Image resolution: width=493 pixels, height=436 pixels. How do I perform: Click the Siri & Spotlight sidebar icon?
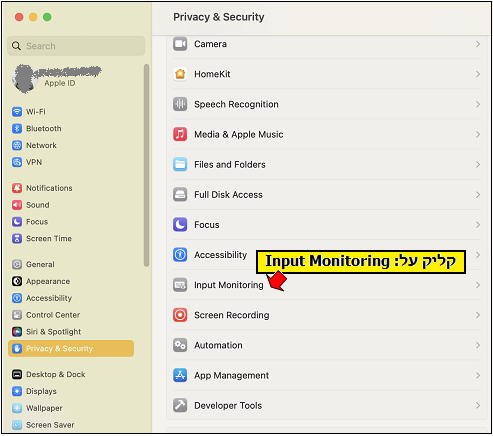[17, 332]
